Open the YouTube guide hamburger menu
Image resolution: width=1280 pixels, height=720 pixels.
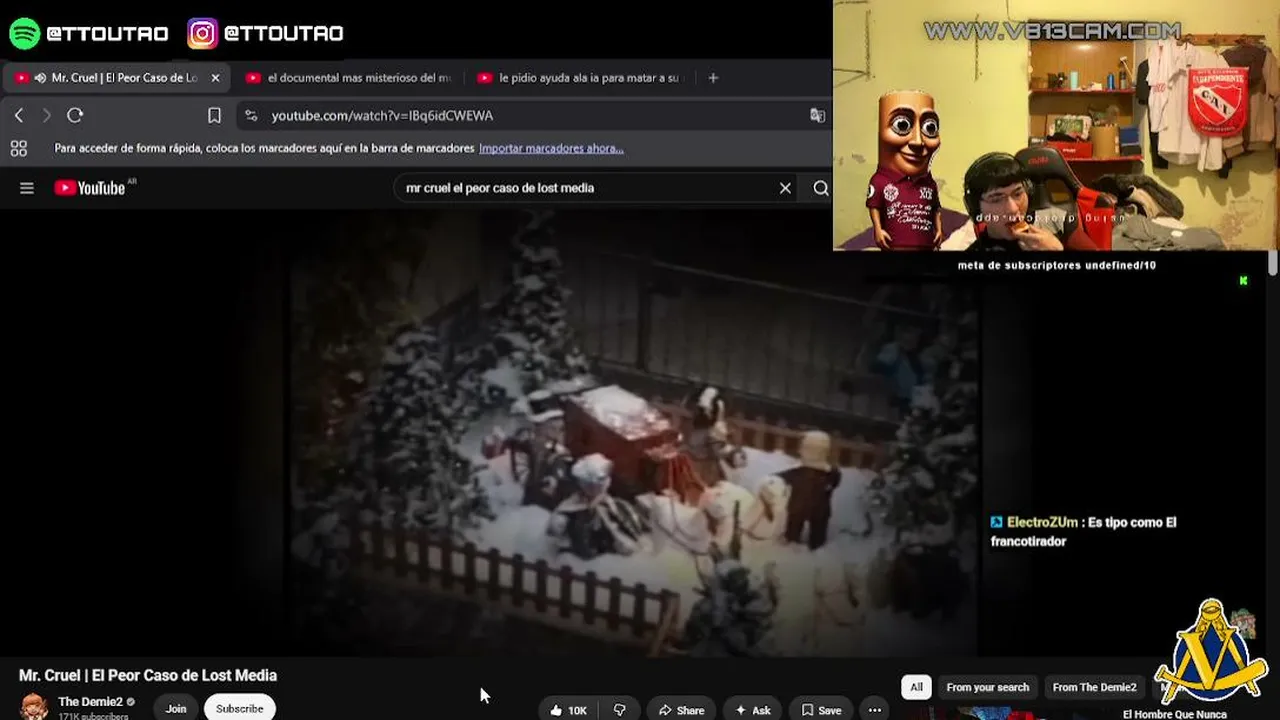27,188
